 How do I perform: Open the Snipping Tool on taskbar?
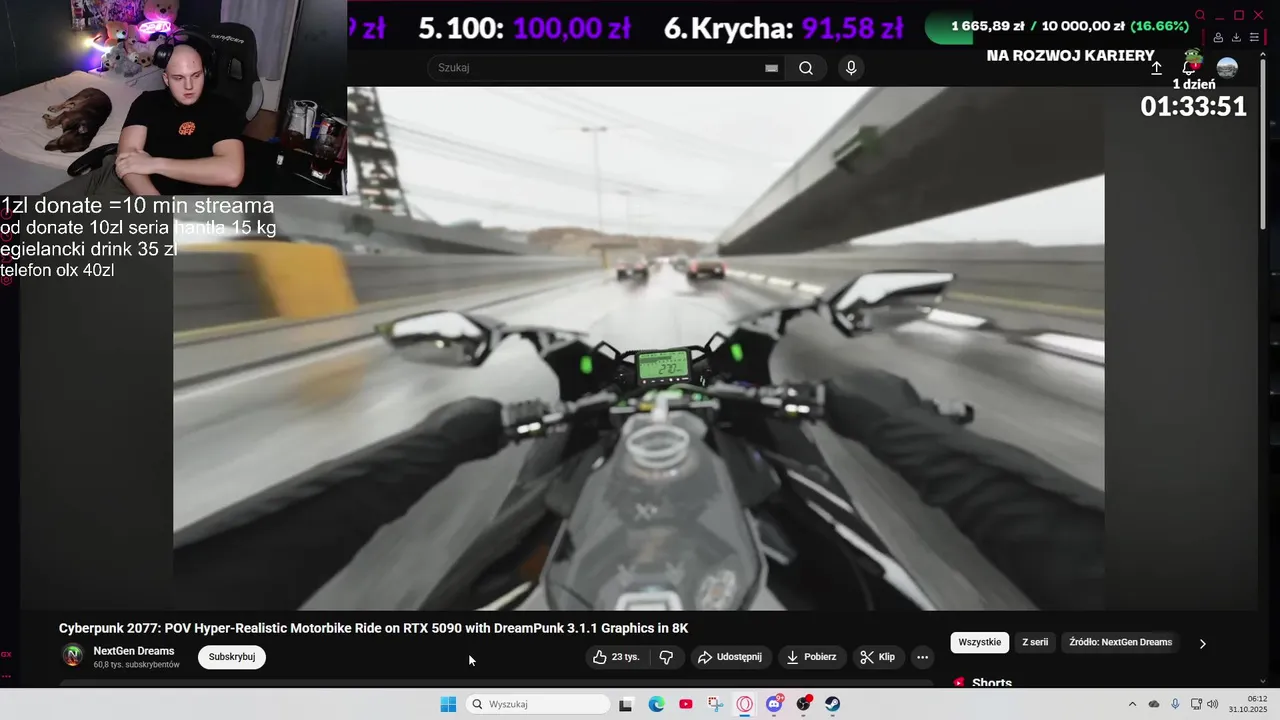pos(715,704)
